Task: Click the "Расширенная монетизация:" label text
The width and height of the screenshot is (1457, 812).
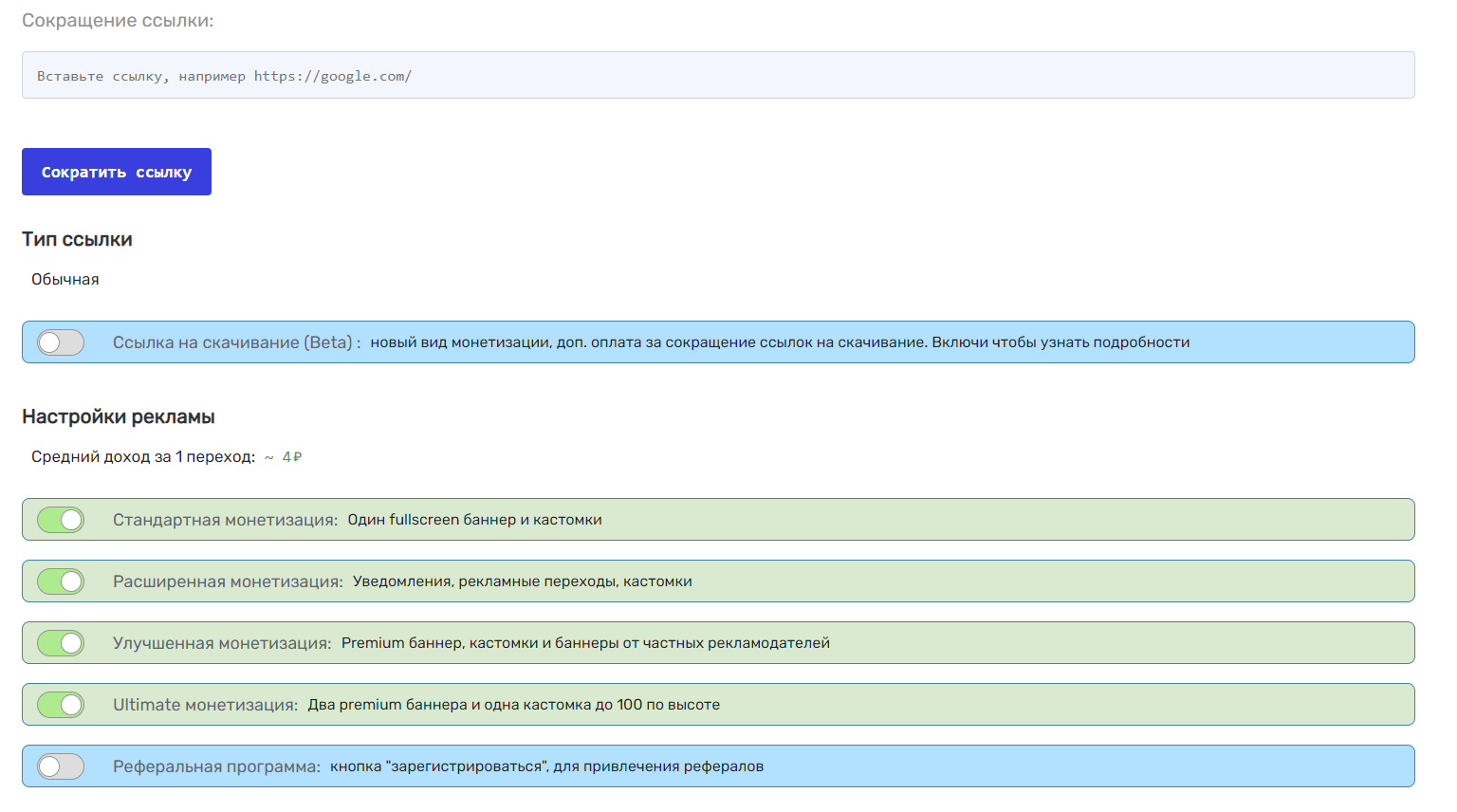Action: coord(228,581)
